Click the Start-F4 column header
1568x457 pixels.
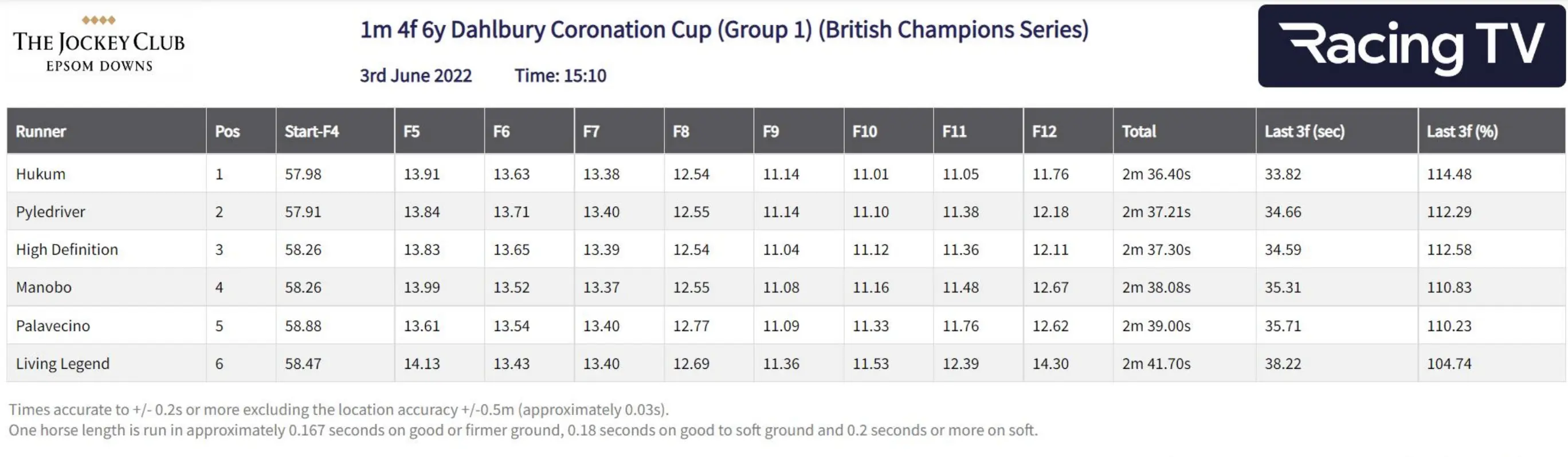coord(312,132)
